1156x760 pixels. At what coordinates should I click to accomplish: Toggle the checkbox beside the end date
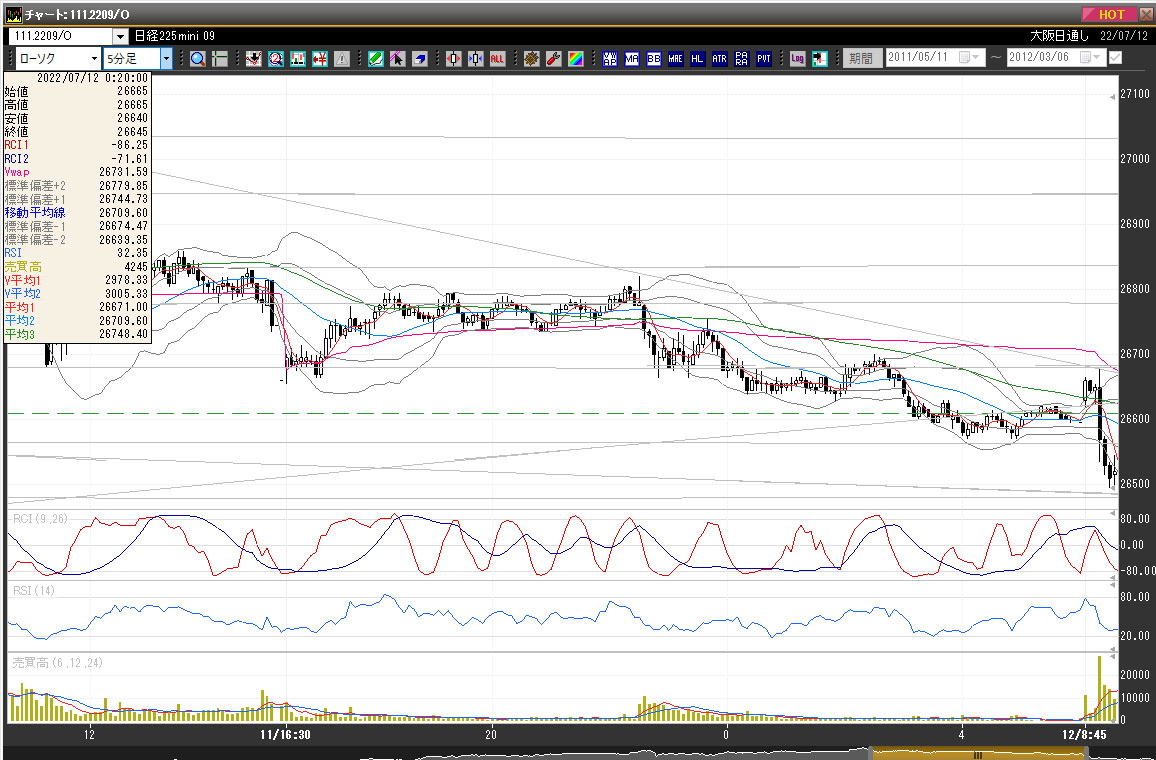(1115, 57)
